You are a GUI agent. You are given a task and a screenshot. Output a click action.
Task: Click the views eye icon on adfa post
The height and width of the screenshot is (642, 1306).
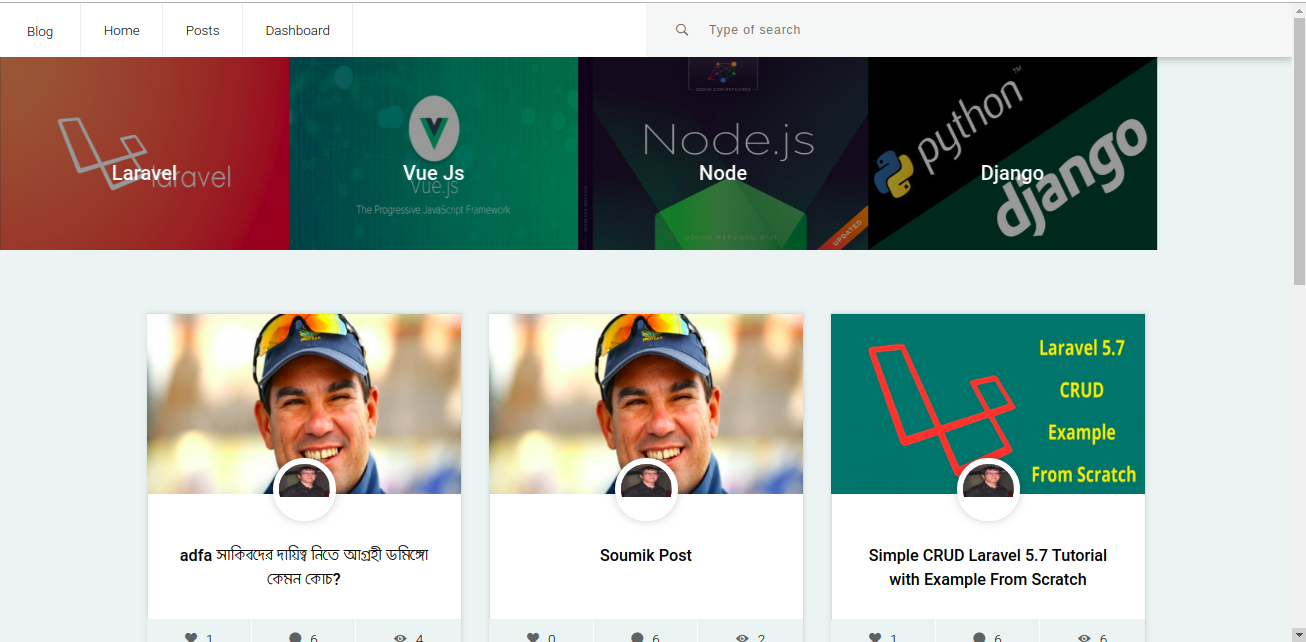pos(400,637)
